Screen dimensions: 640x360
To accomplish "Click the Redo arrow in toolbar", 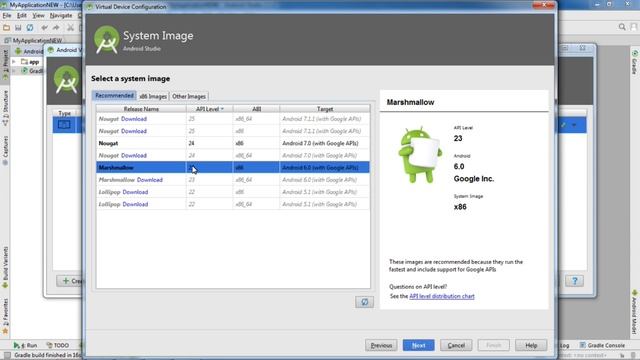I will pos(56,27).
